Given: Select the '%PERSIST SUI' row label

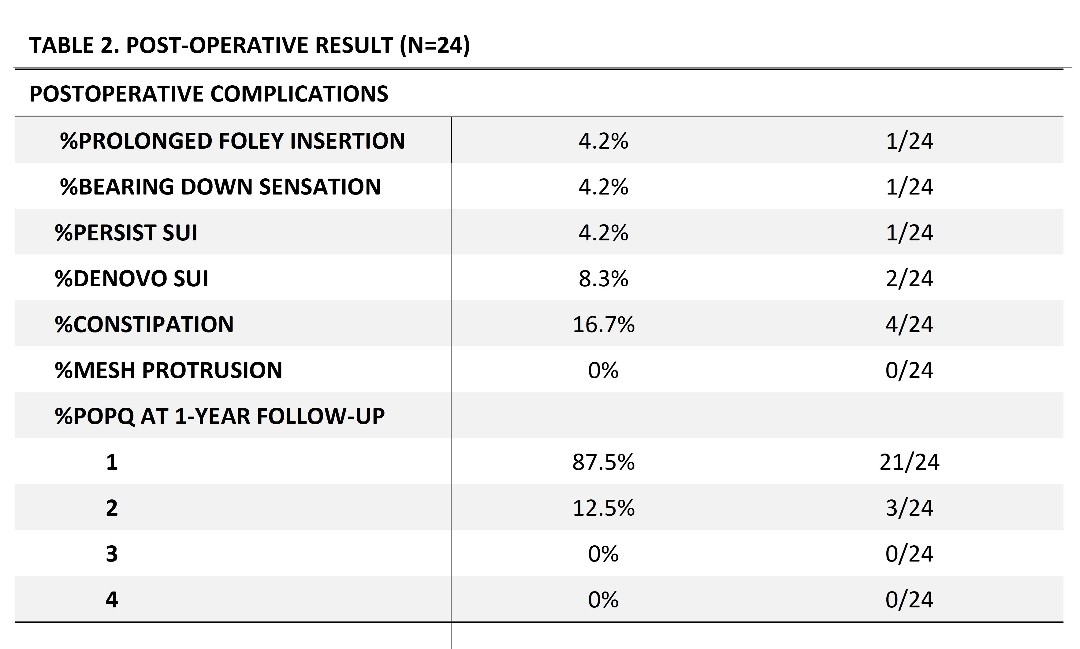Looking at the screenshot, I should (125, 233).
